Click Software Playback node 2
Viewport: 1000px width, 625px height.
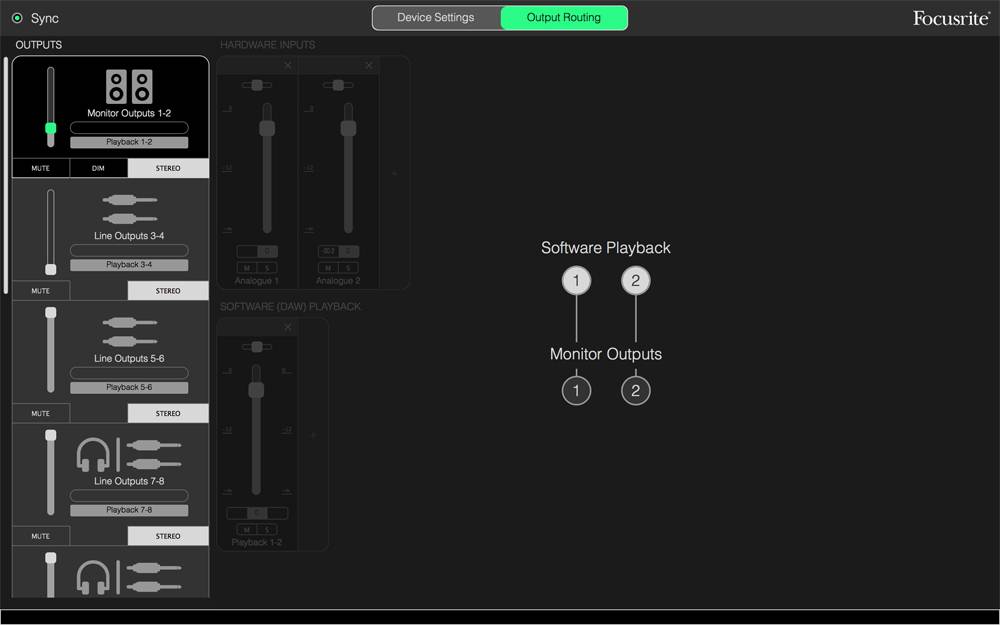[x=635, y=281]
